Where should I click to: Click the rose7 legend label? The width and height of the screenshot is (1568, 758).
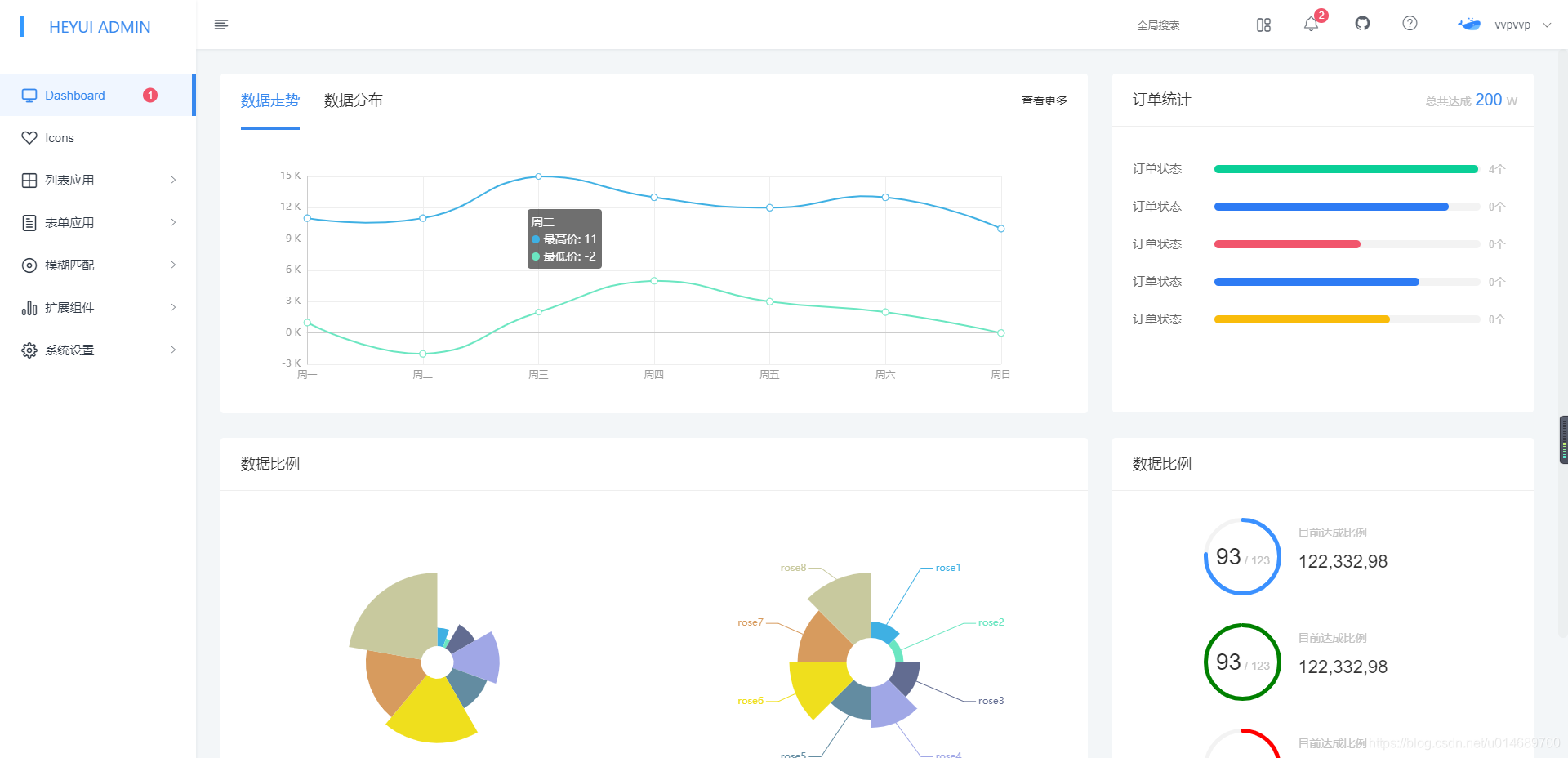(x=751, y=622)
